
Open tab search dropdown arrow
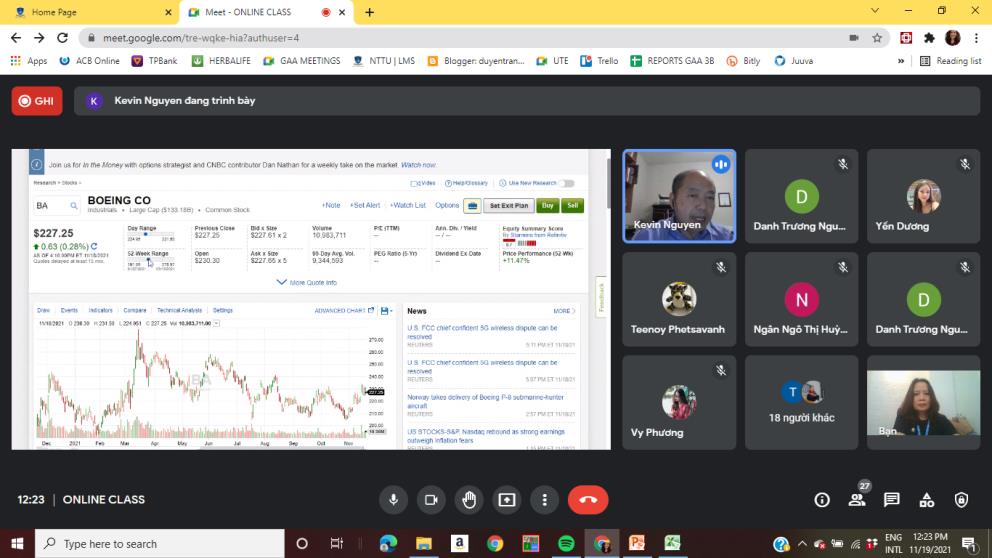pyautogui.click(x=875, y=11)
